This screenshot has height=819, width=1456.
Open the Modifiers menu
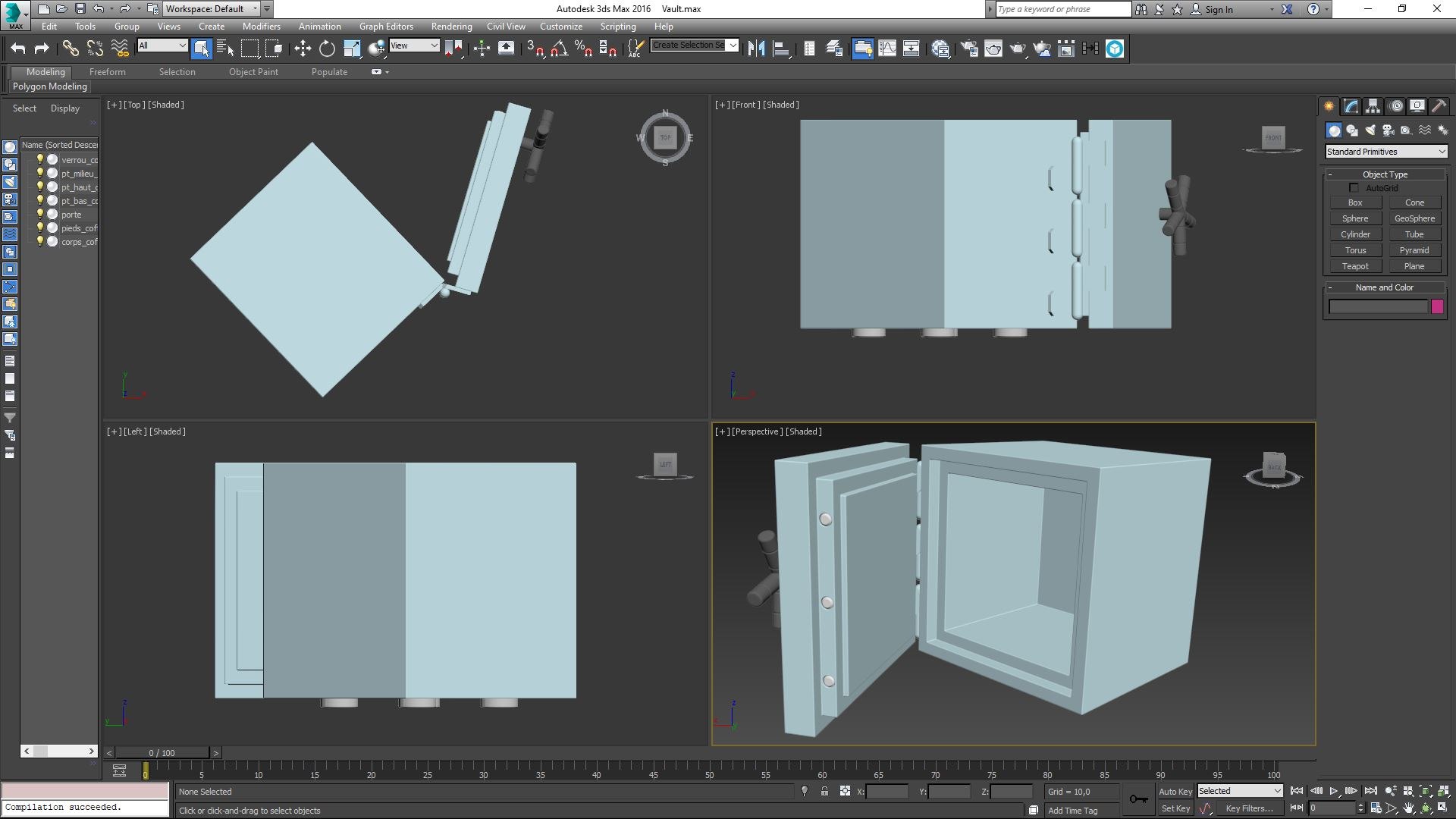pos(262,27)
